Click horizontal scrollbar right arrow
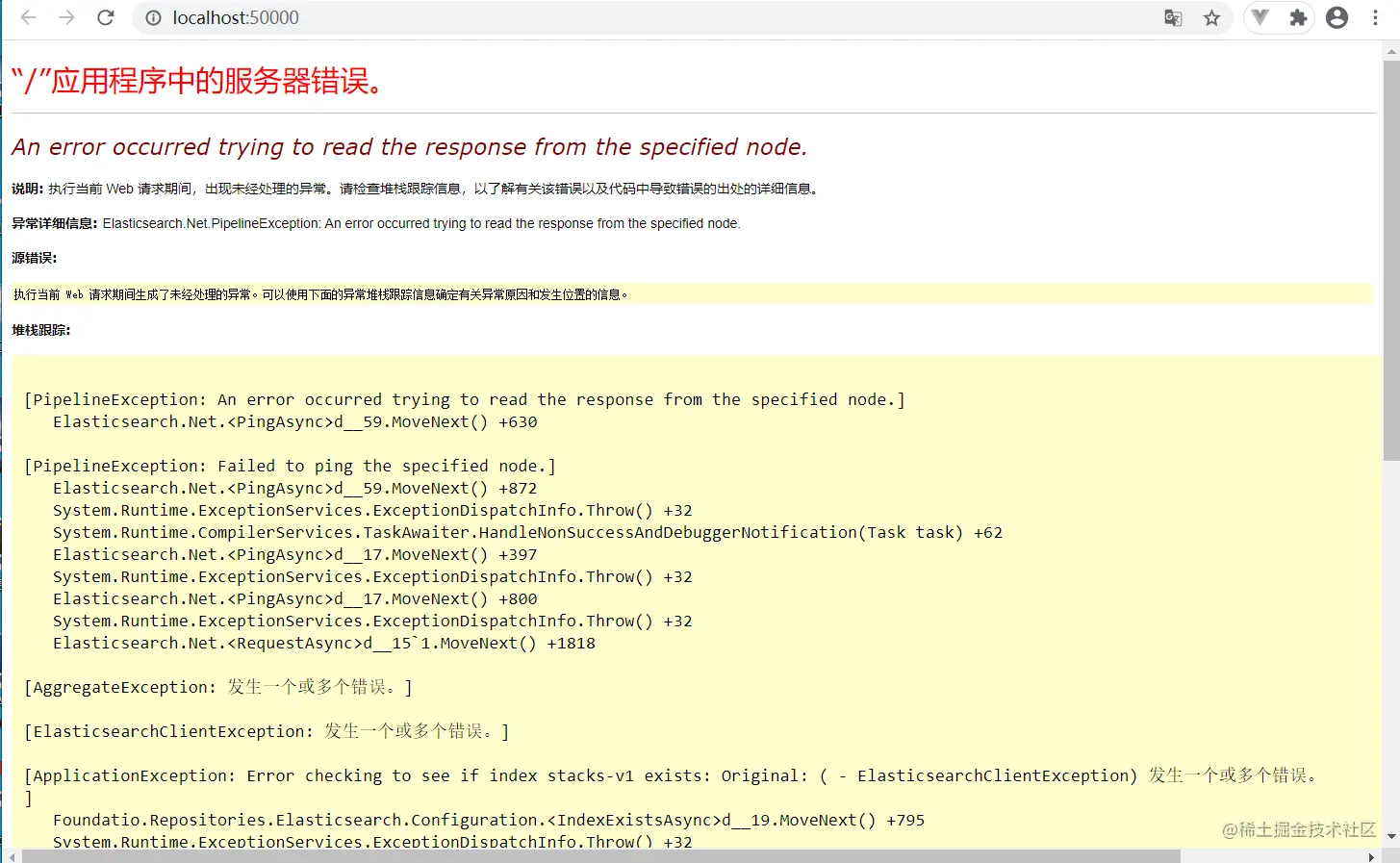Image resolution: width=1400 pixels, height=863 pixels. 1372,855
